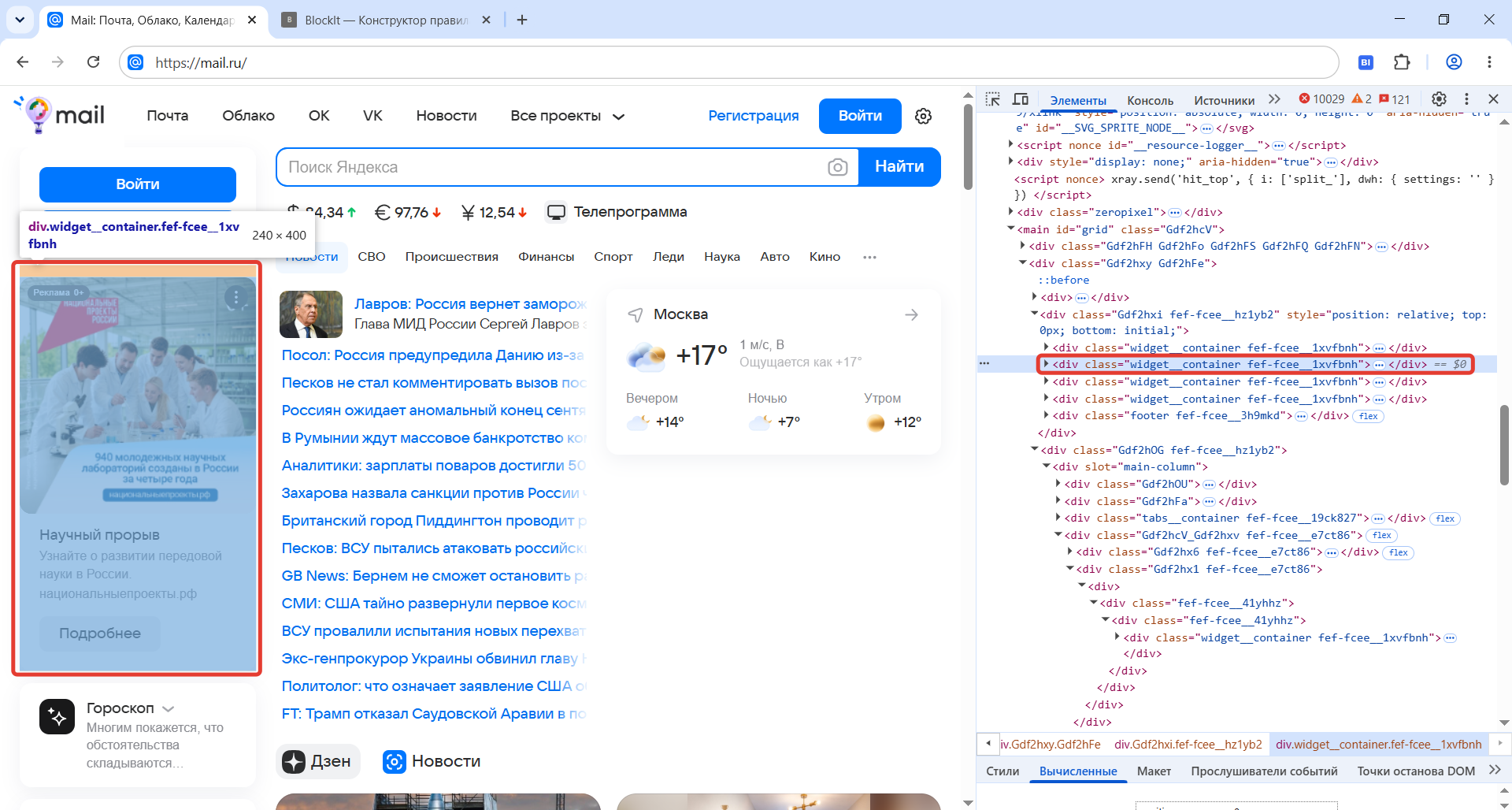Toggle the device toolbar icon in DevTools
The height and width of the screenshot is (810, 1512).
(1021, 99)
